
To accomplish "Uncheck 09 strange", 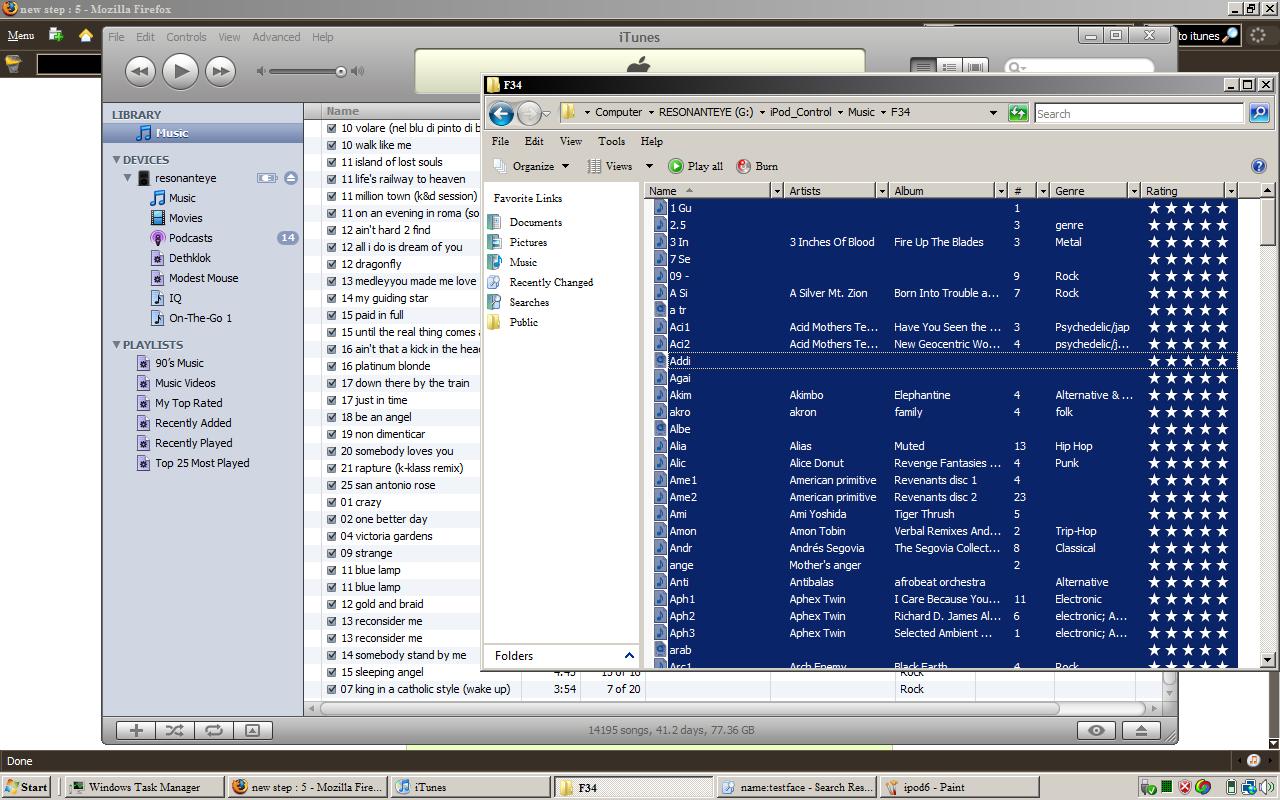I will (332, 553).
